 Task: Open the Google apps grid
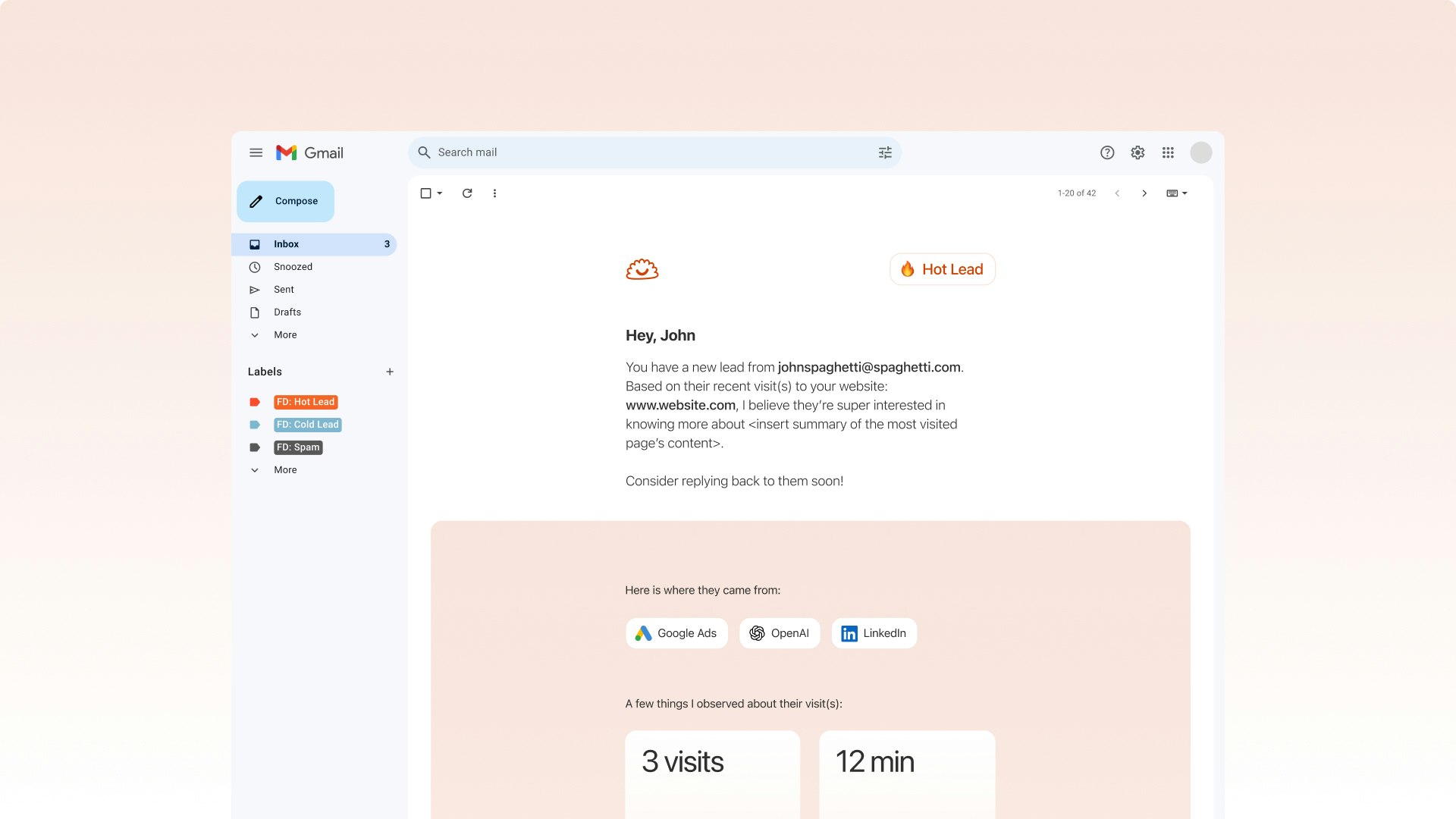pos(1168,152)
